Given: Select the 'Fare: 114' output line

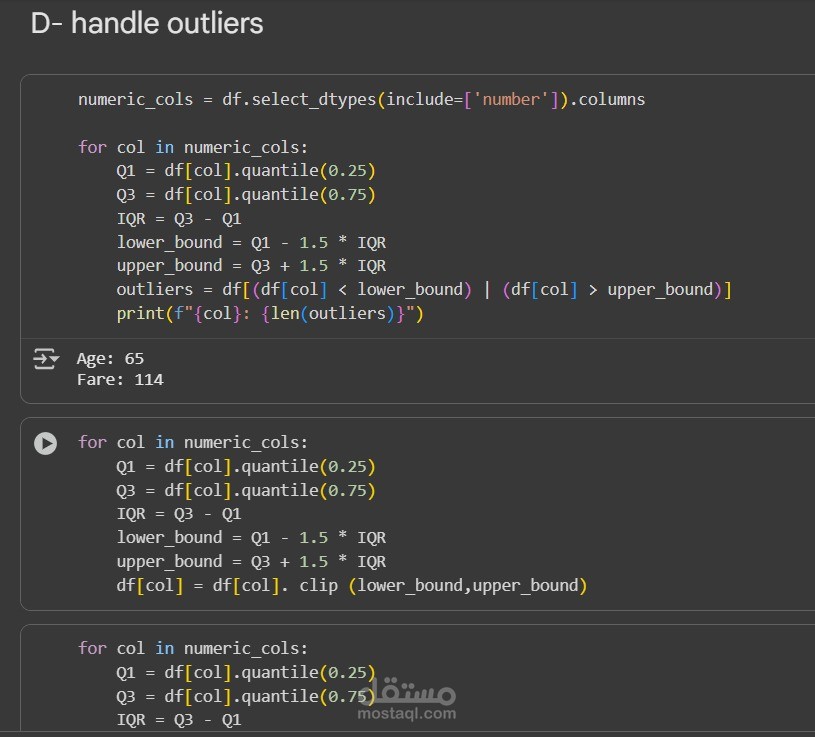Looking at the screenshot, I should coord(120,380).
